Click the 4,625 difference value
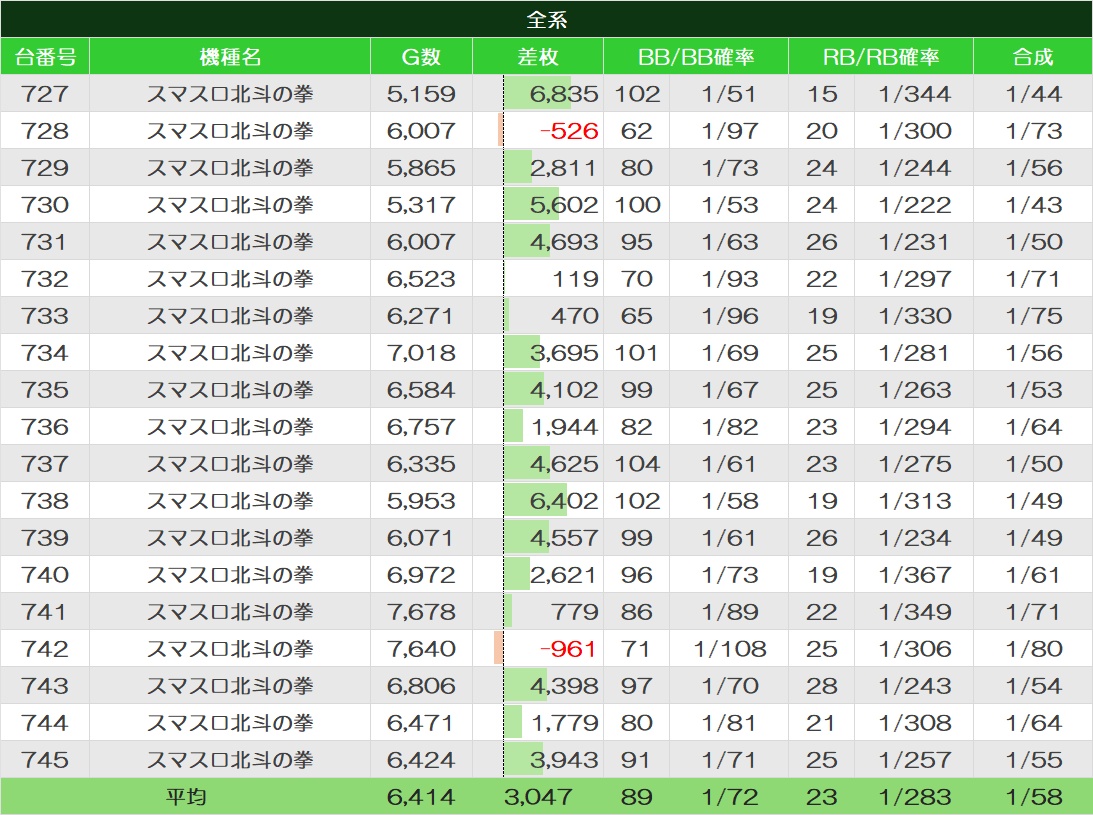The image size is (1093, 815). [564, 463]
